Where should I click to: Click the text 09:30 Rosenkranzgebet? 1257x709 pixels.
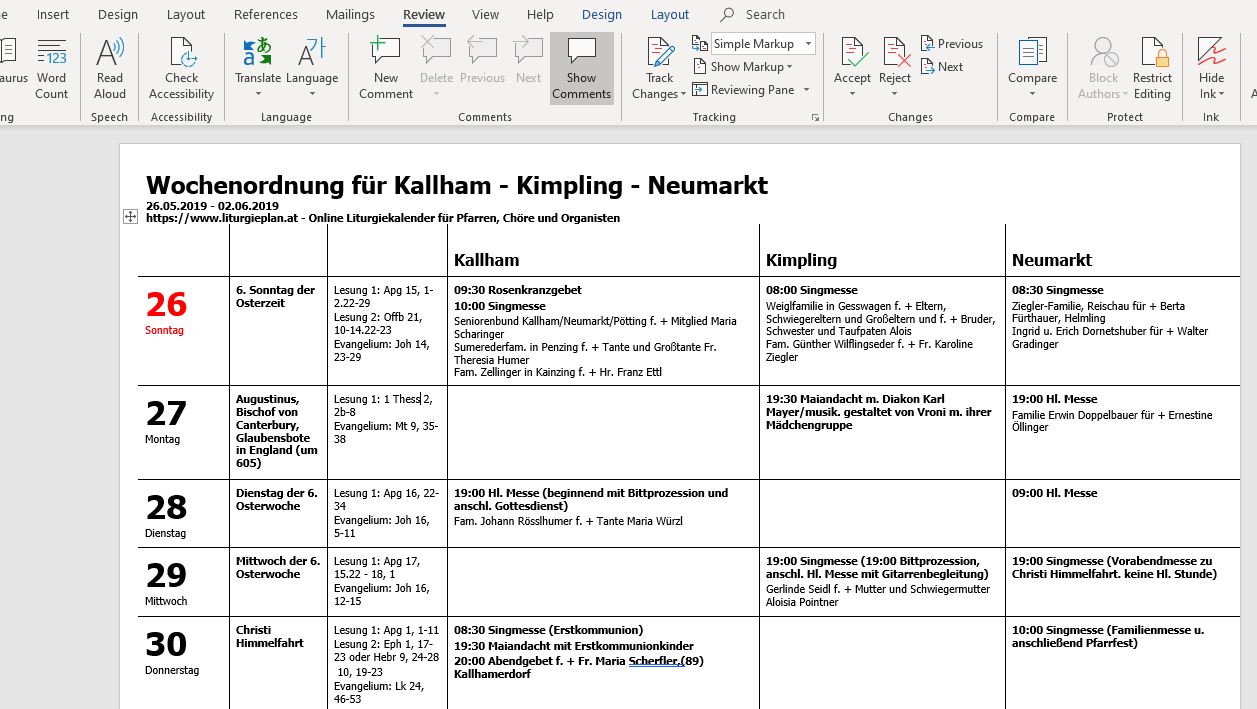pos(518,290)
